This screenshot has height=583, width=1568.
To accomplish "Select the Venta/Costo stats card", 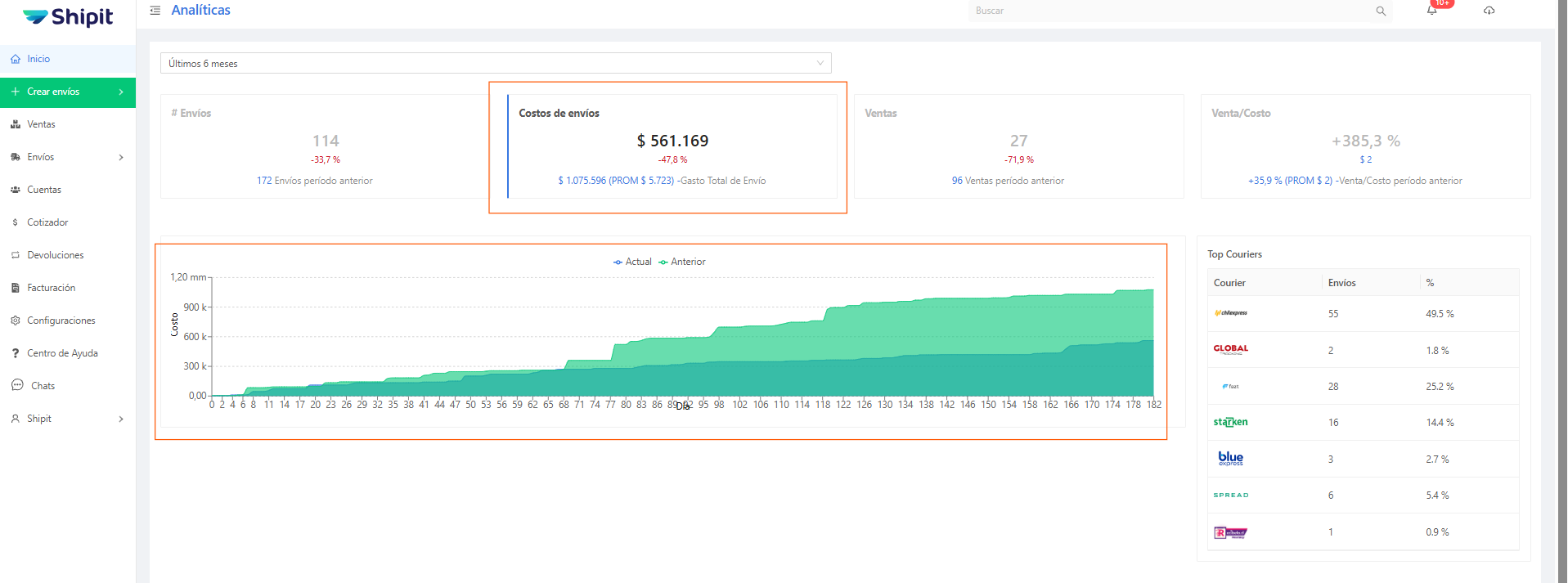I will coord(1365,146).
